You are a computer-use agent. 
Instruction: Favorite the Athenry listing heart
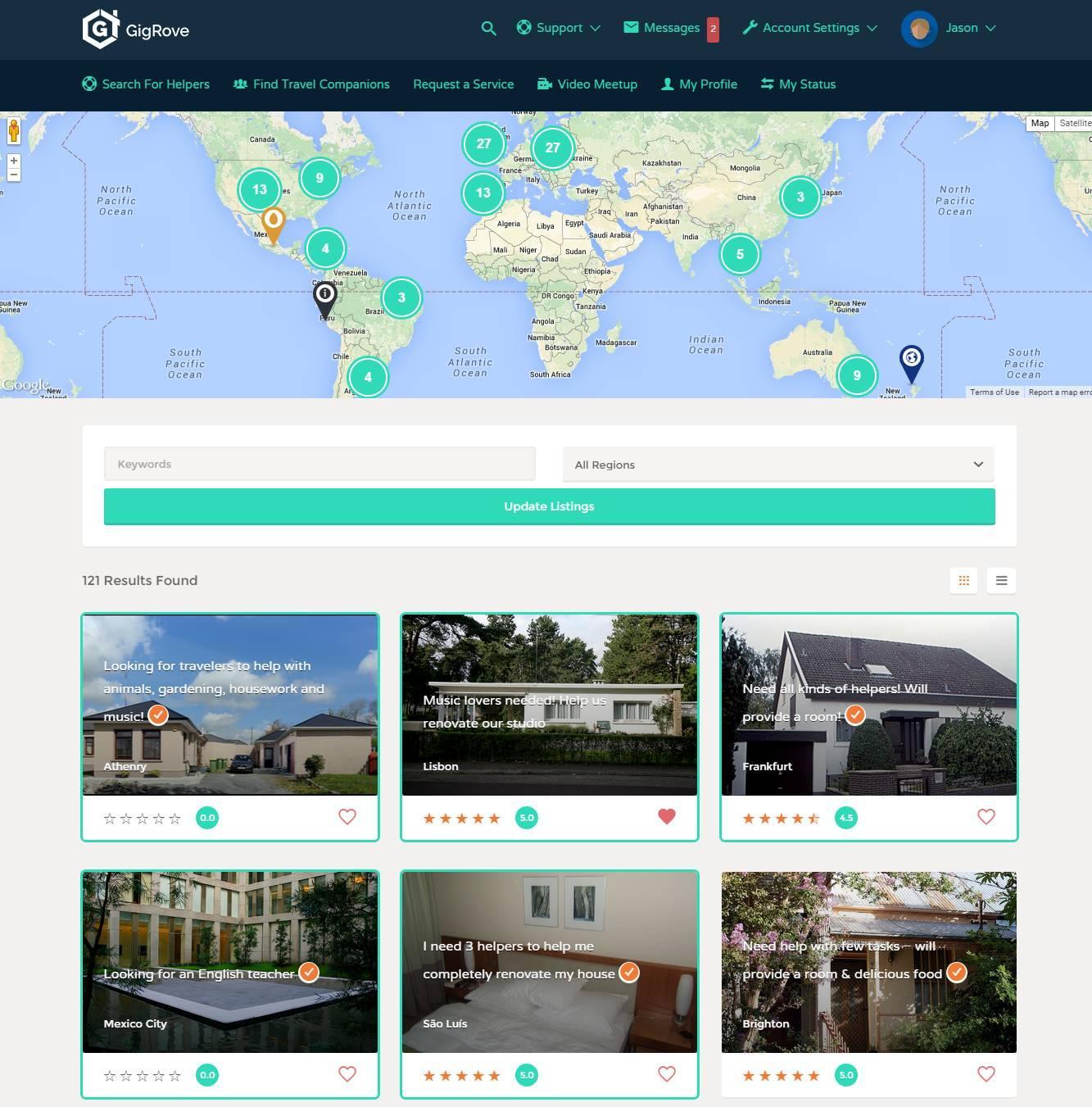pos(347,817)
